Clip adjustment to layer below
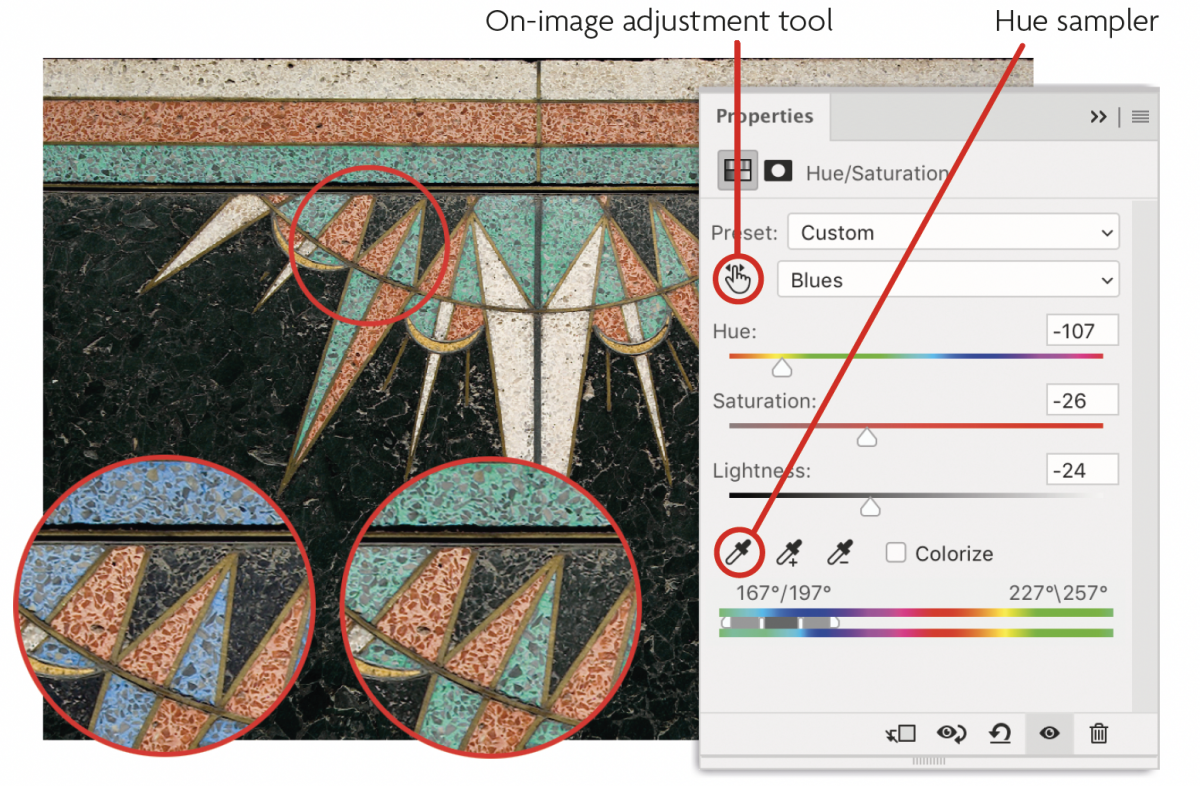 tap(900, 734)
